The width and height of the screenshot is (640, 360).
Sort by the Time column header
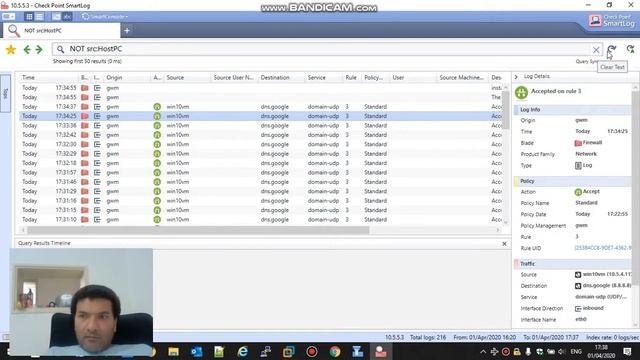pyautogui.click(x=49, y=78)
